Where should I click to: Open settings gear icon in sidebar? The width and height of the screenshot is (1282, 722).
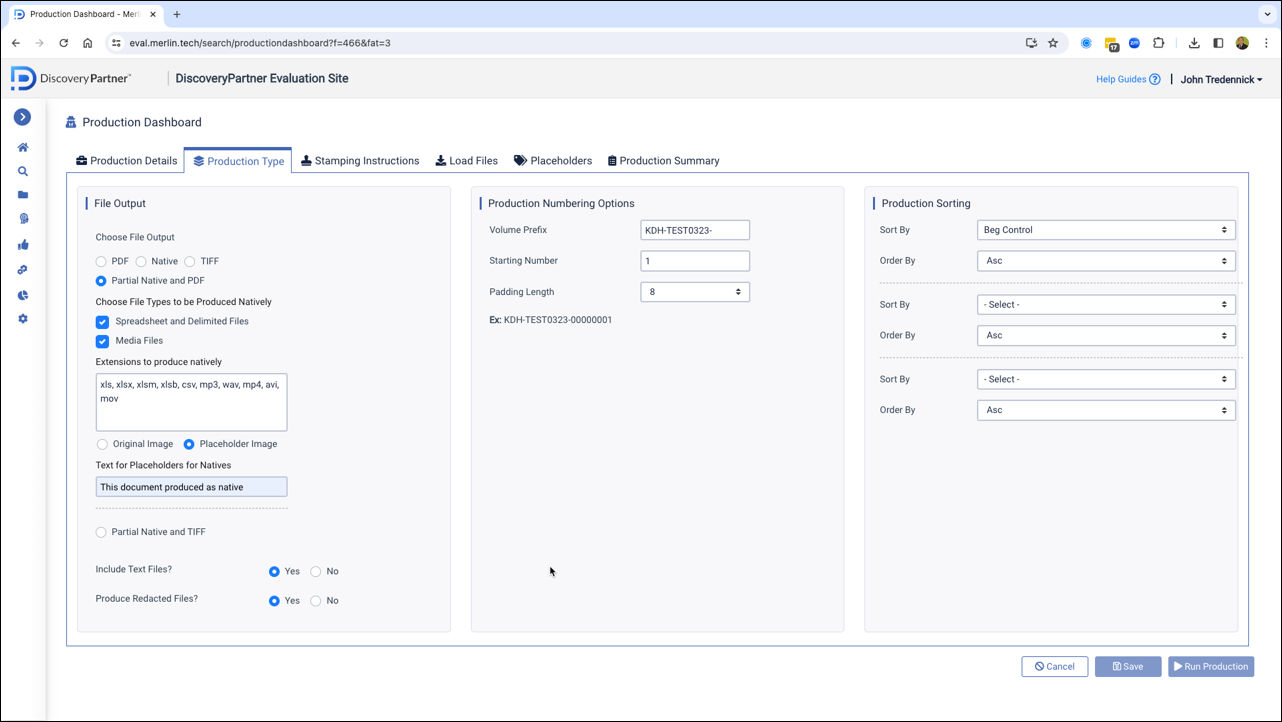coord(23,319)
